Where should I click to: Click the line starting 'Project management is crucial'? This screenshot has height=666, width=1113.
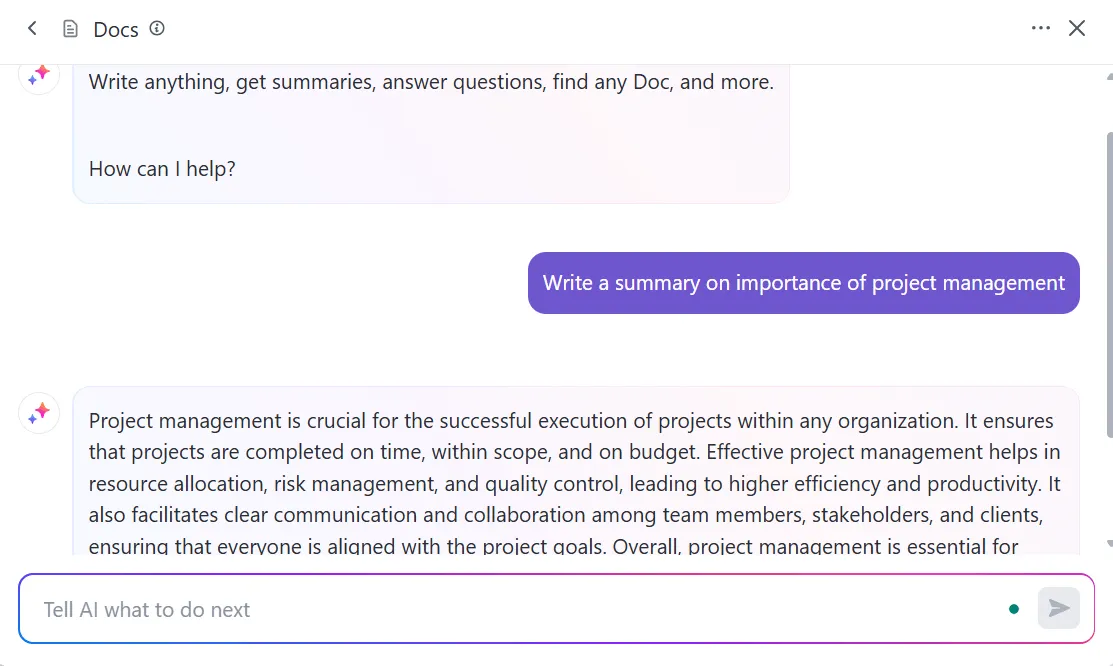(x=571, y=421)
